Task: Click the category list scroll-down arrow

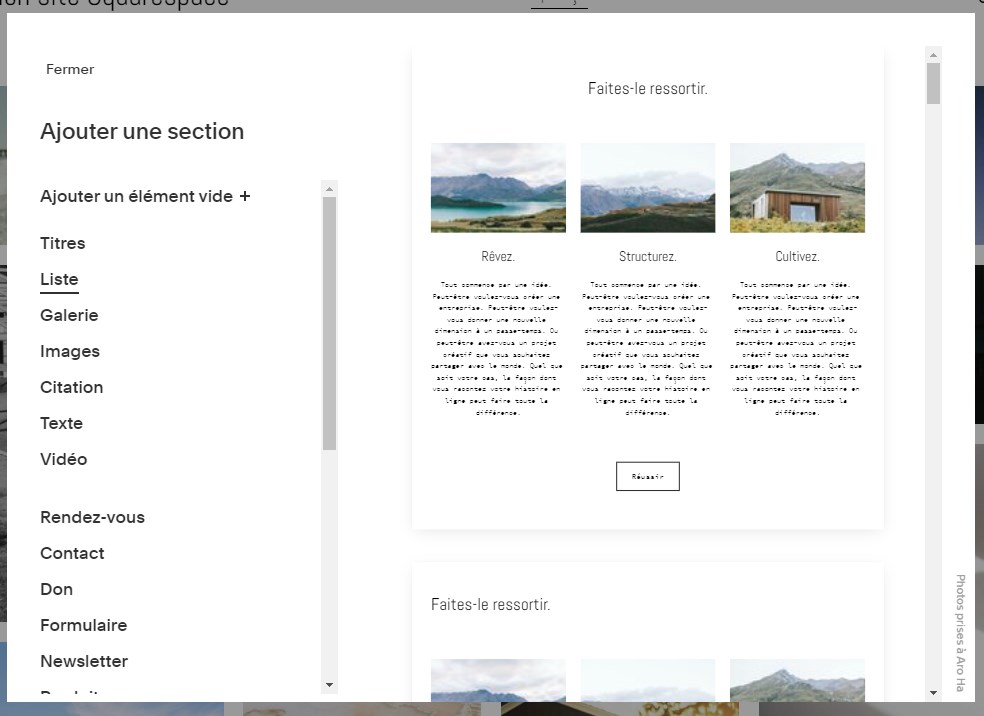Action: coord(329,685)
